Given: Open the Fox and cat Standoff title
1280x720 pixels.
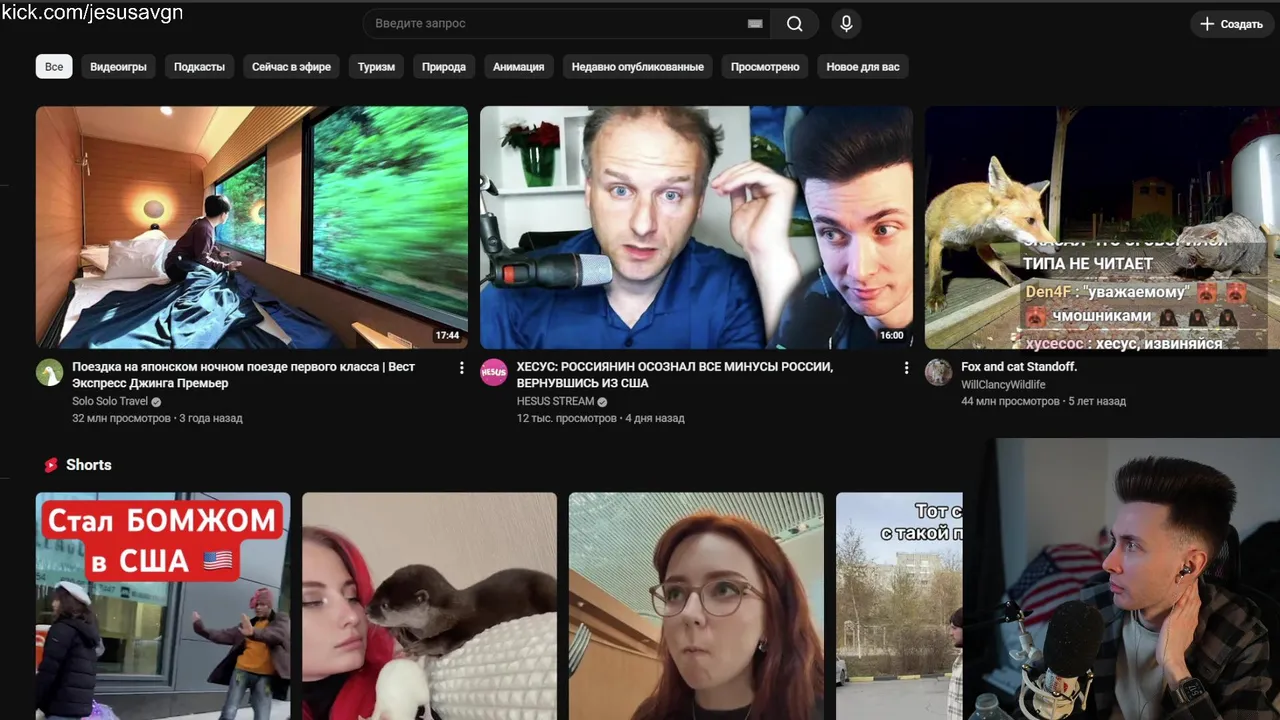Looking at the screenshot, I should pos(1019,367).
